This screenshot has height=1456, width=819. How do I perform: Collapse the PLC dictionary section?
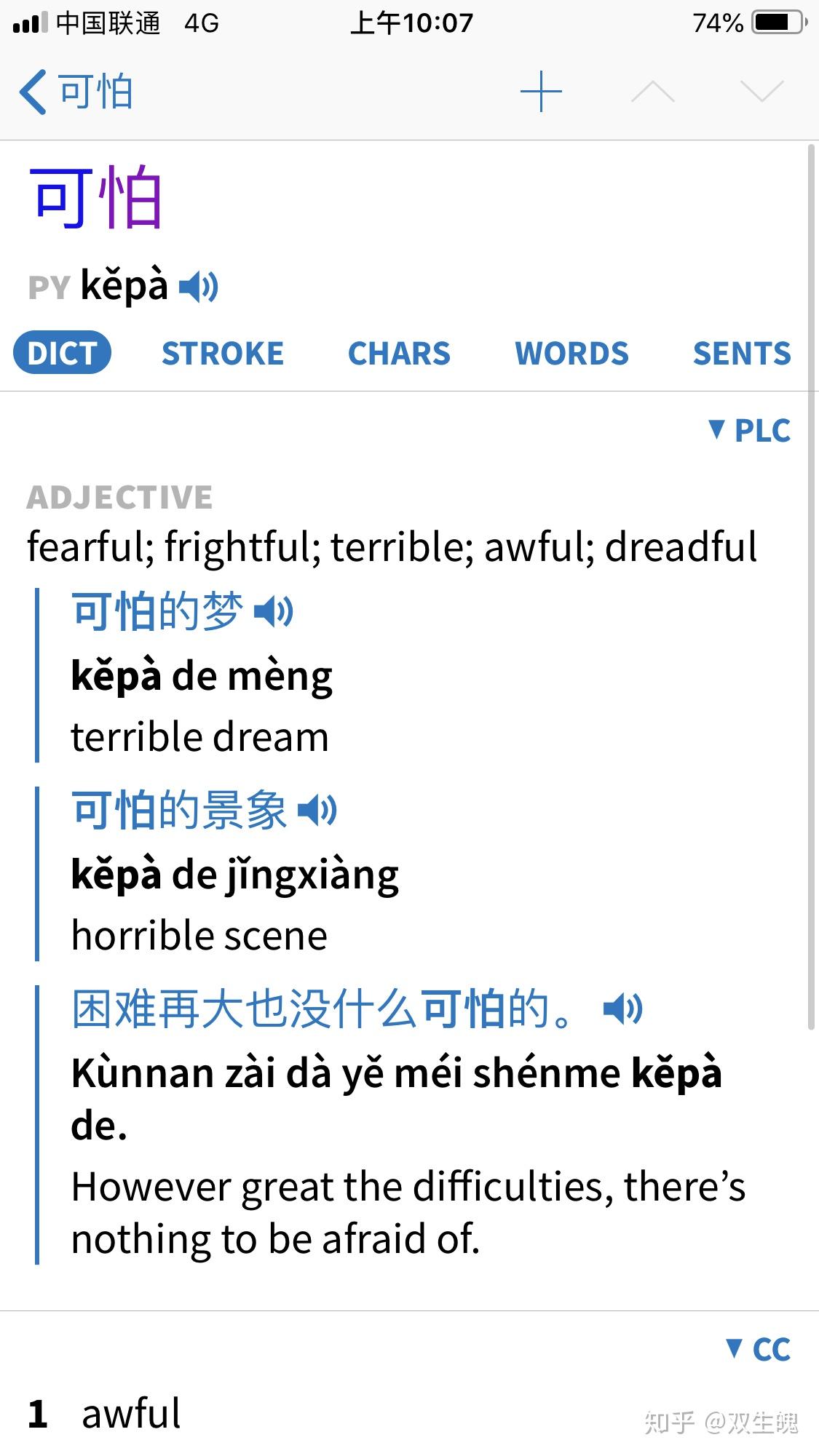[750, 430]
